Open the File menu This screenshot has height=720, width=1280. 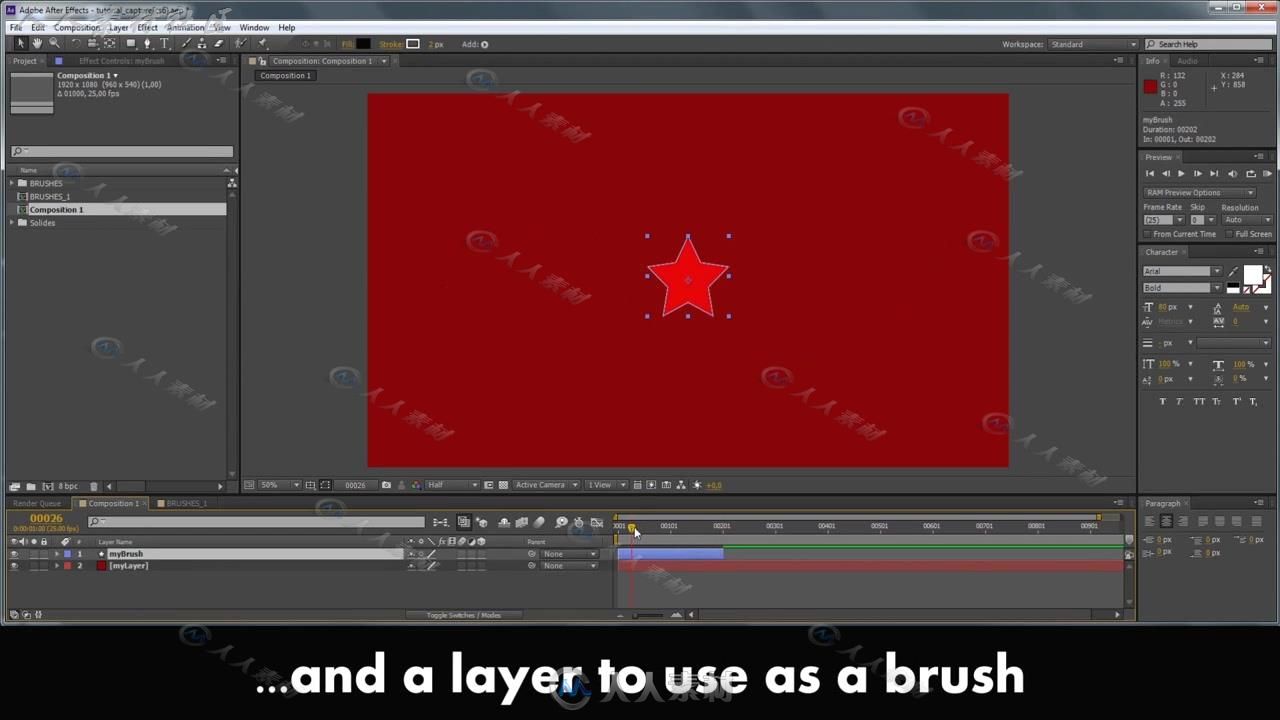tap(16, 28)
